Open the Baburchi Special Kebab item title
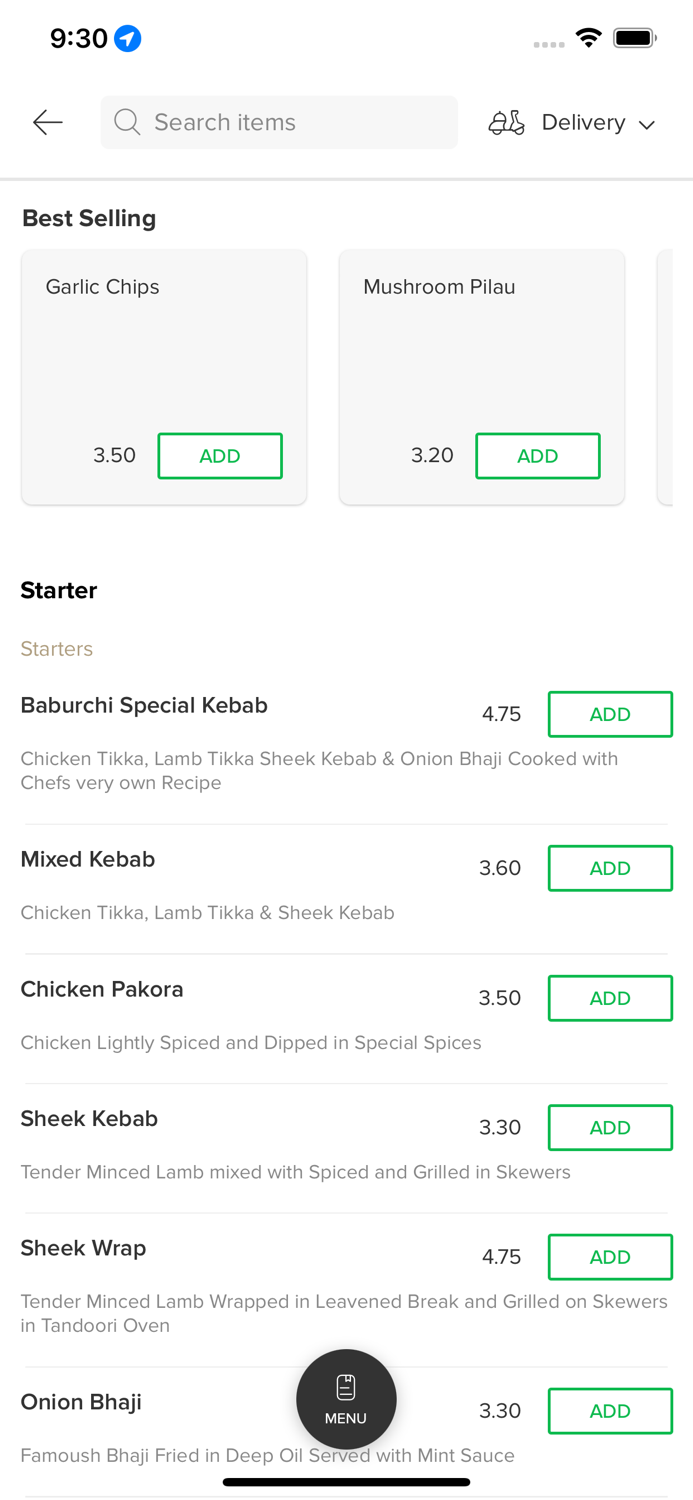The height and width of the screenshot is (1500, 693). point(144,705)
